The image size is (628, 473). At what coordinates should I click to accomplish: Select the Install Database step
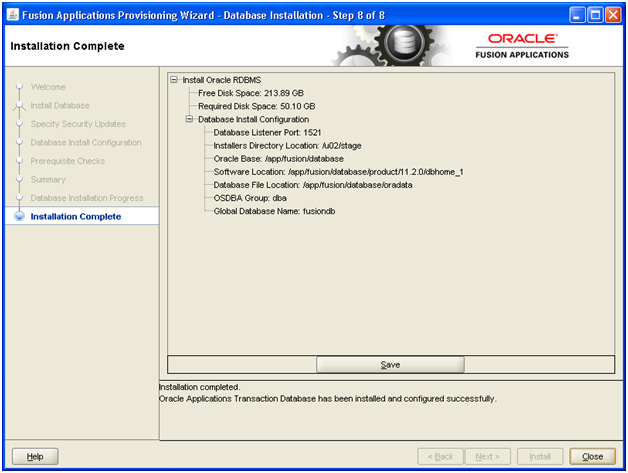pyautogui.click(x=60, y=105)
